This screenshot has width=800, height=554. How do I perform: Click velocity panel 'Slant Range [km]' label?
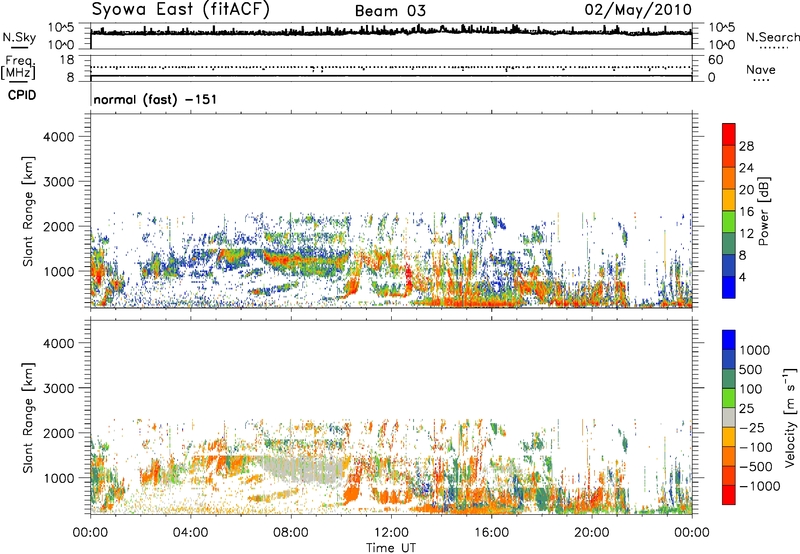28,418
